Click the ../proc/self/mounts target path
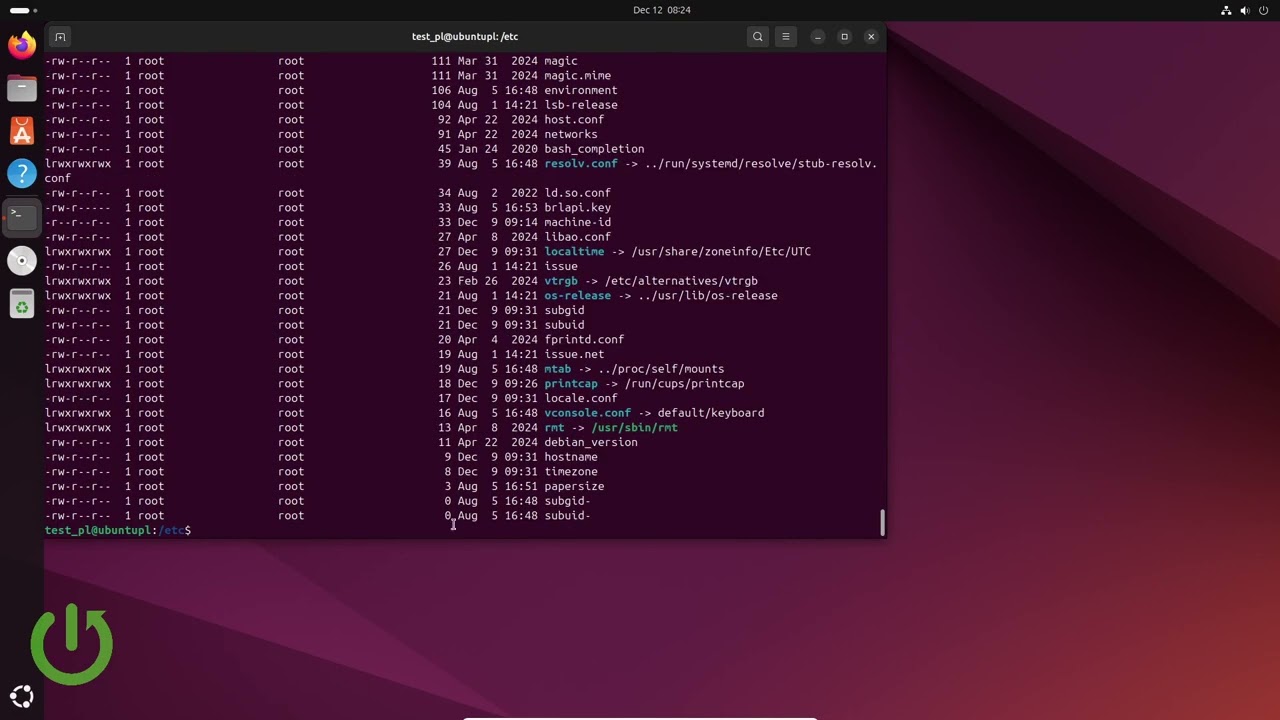This screenshot has height=720, width=1280. pos(661,369)
